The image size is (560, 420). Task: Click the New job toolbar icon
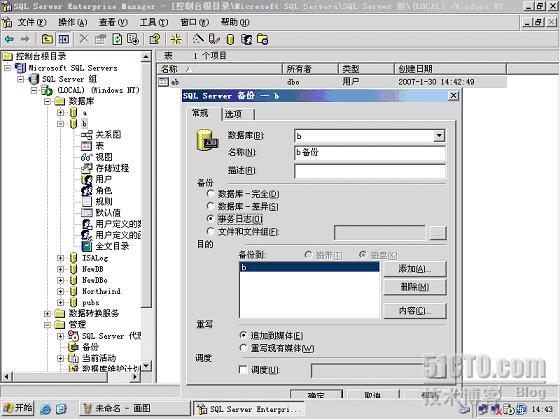[262, 39]
